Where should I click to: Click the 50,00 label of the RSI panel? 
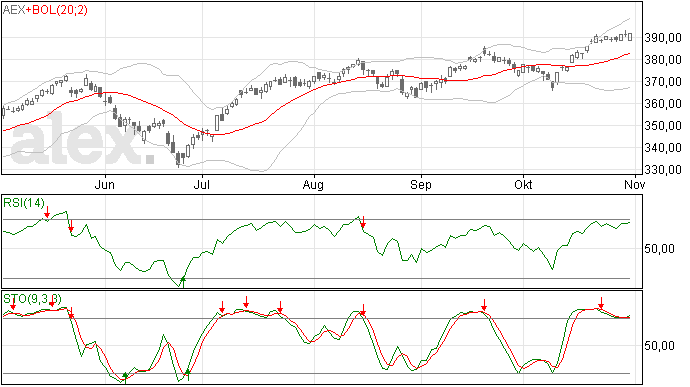tap(659, 249)
